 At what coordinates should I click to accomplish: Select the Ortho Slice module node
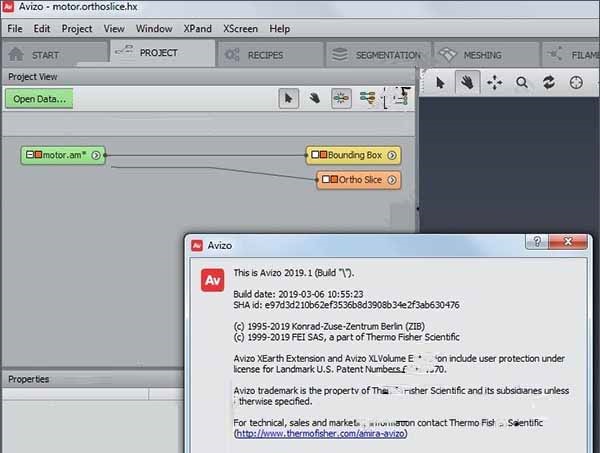359,180
